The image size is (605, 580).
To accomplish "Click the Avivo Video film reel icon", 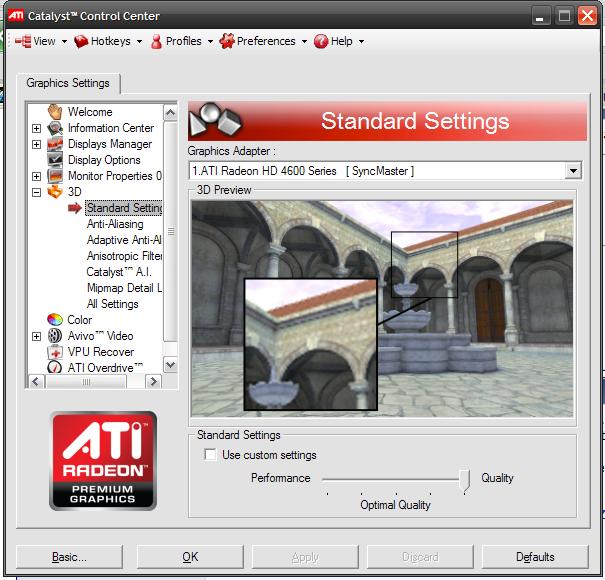I will tap(55, 336).
